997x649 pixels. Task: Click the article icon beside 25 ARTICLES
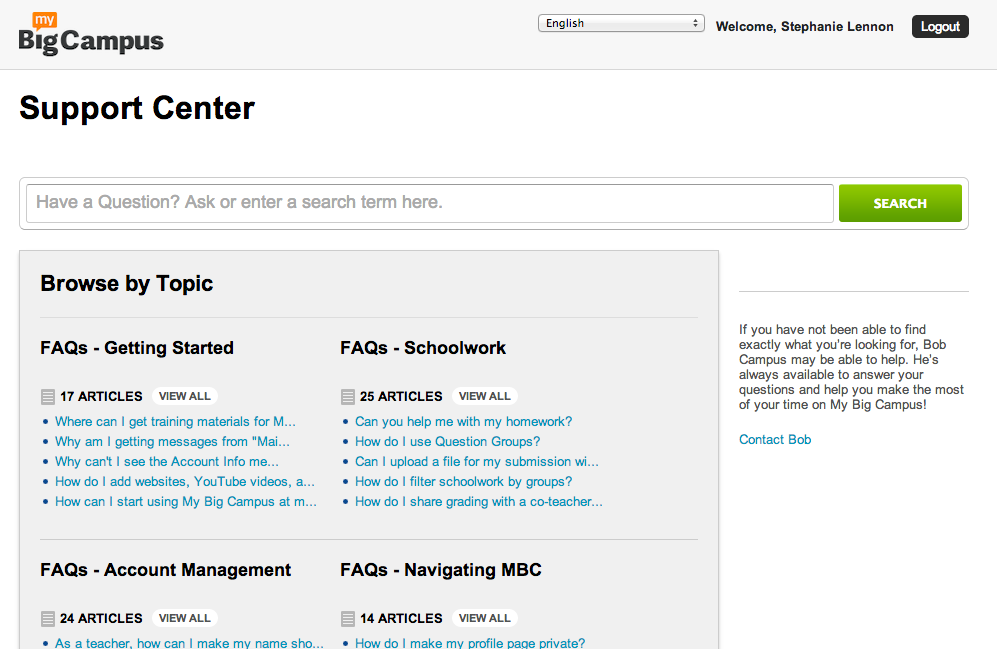click(348, 397)
